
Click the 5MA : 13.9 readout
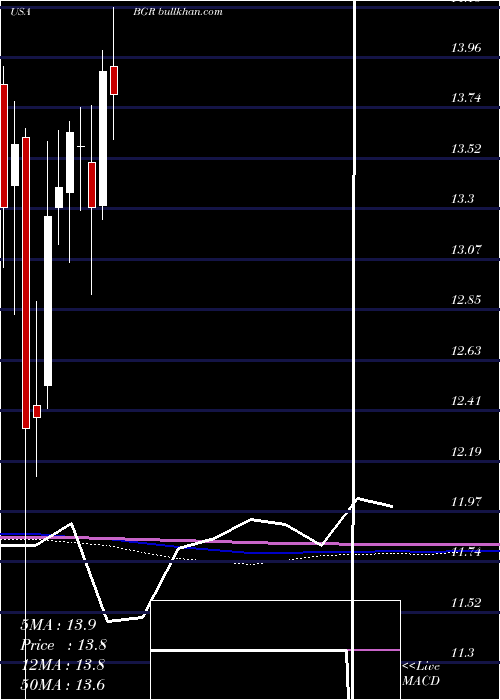pos(58,625)
